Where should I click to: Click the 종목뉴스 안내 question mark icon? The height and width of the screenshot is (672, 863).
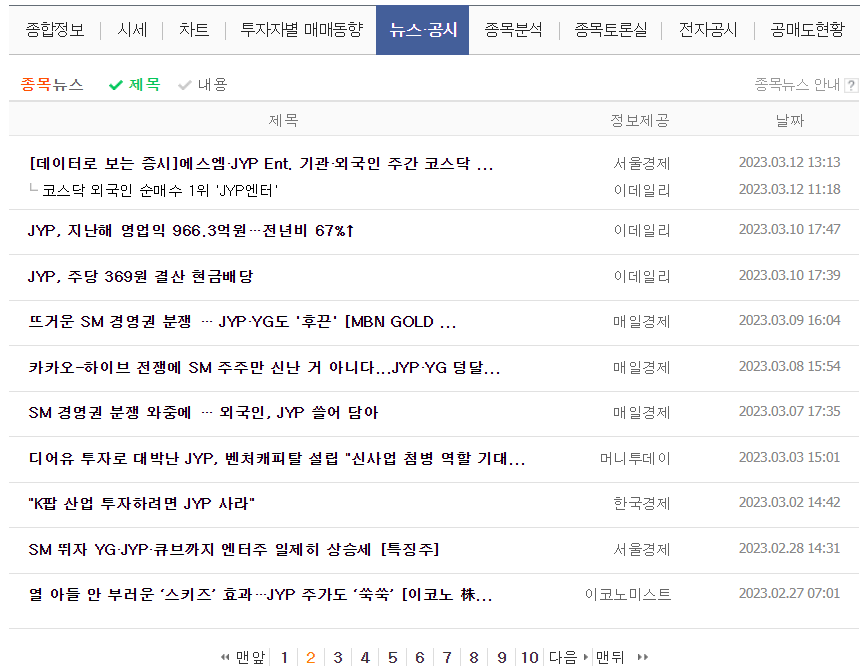point(851,85)
